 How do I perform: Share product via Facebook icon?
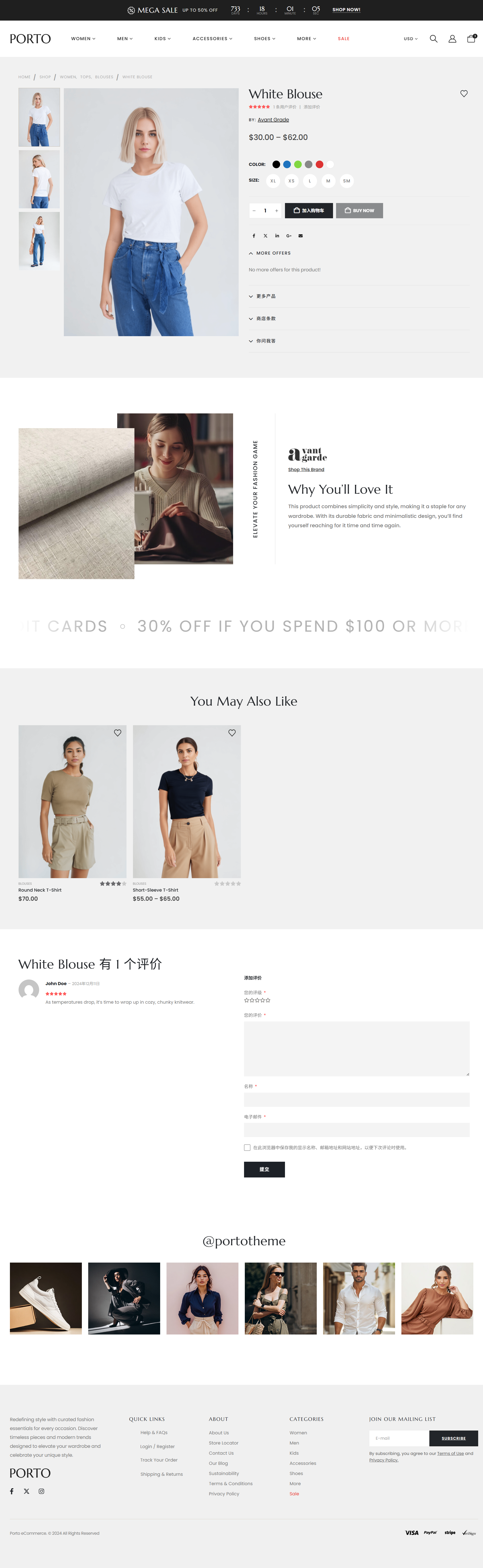(x=254, y=236)
